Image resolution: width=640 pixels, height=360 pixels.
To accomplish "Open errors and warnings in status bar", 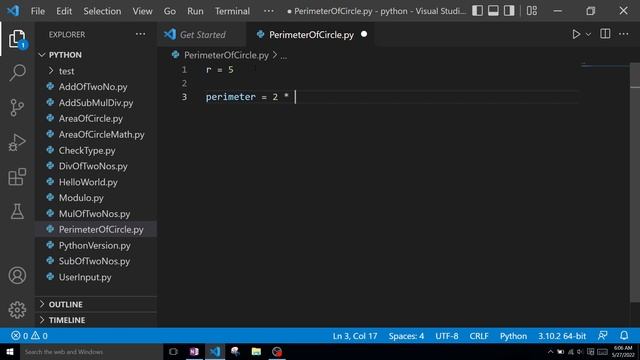I will (29, 336).
